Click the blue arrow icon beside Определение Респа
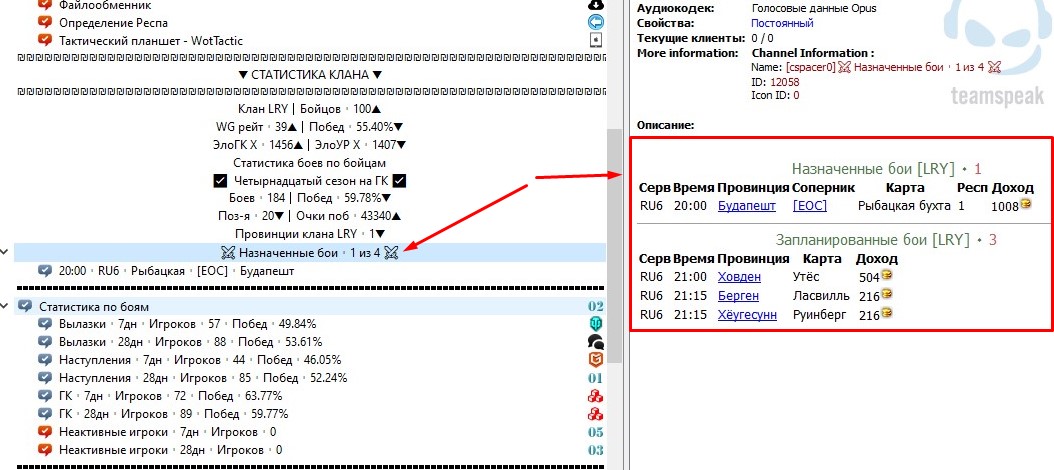 (596, 22)
